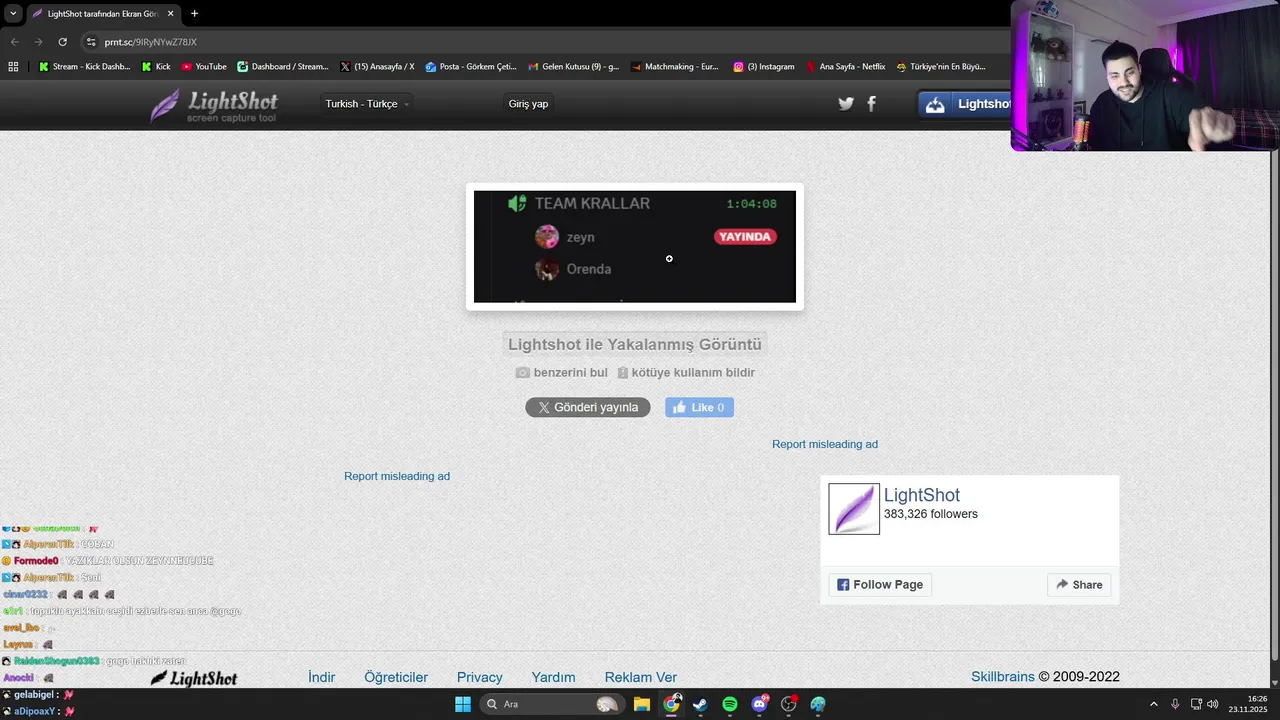Click the microphone icon in system tray
Viewport: 1280px width, 720px height.
[1175, 704]
